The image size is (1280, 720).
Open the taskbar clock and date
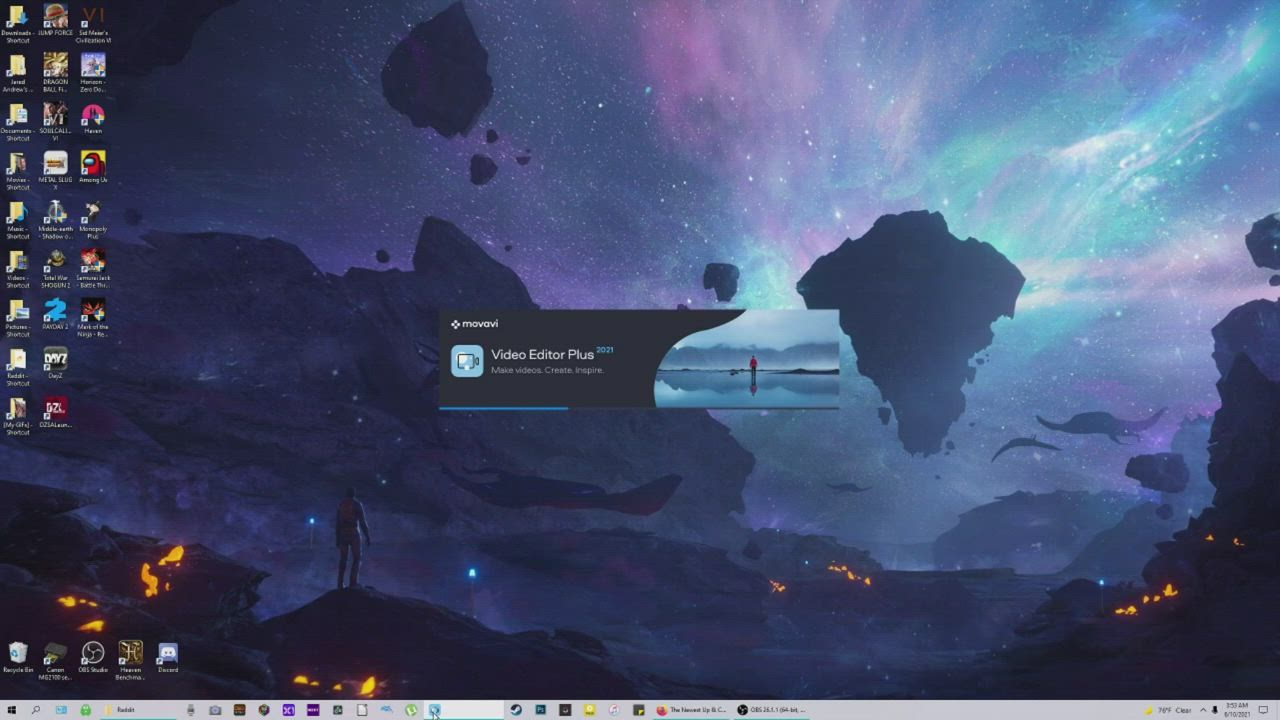click(x=1238, y=710)
